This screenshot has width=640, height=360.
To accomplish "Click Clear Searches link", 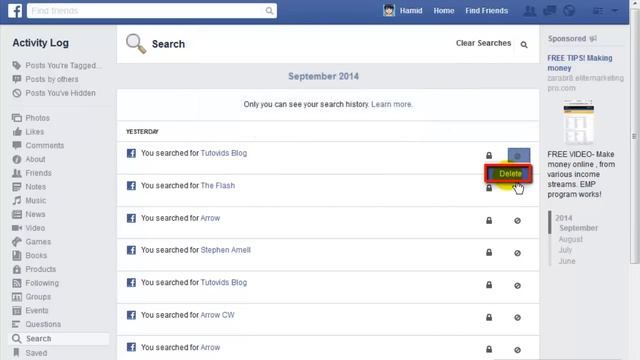I will pyautogui.click(x=483, y=43).
